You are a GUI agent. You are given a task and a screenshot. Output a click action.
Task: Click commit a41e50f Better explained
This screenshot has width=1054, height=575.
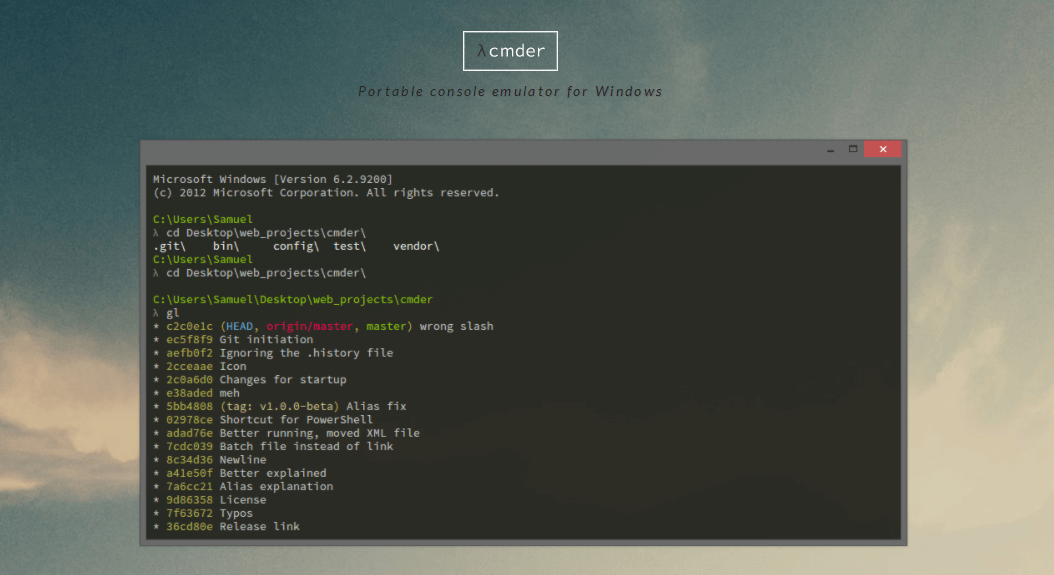(239, 473)
